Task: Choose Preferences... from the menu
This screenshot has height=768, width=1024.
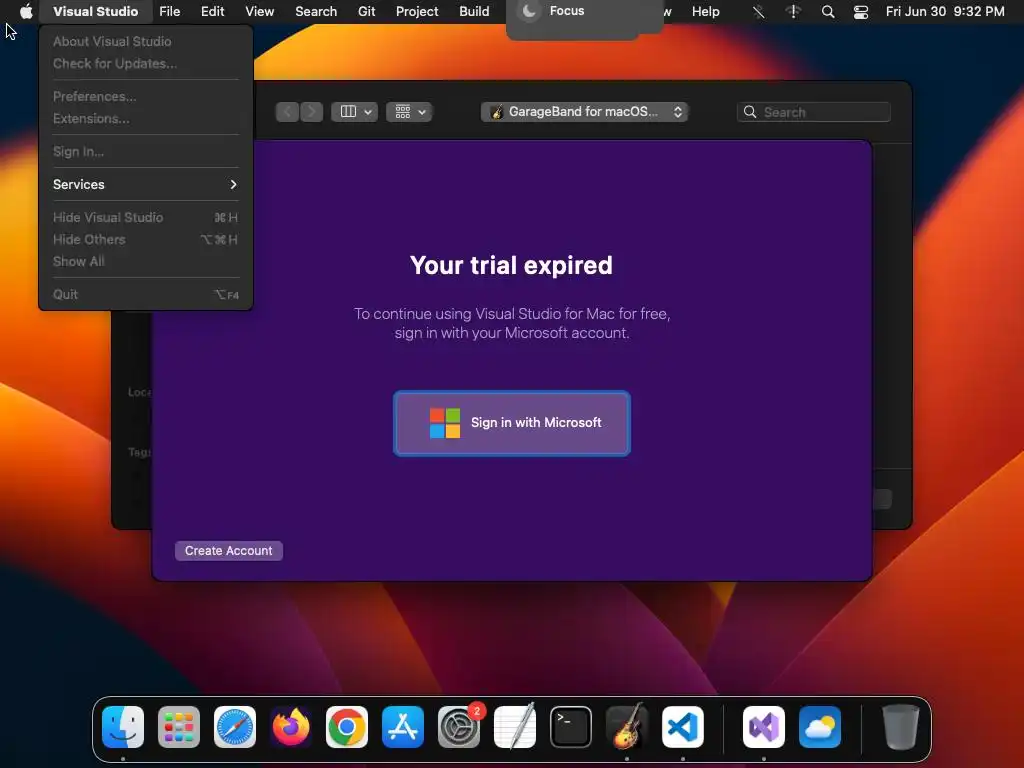Action: click(145, 96)
